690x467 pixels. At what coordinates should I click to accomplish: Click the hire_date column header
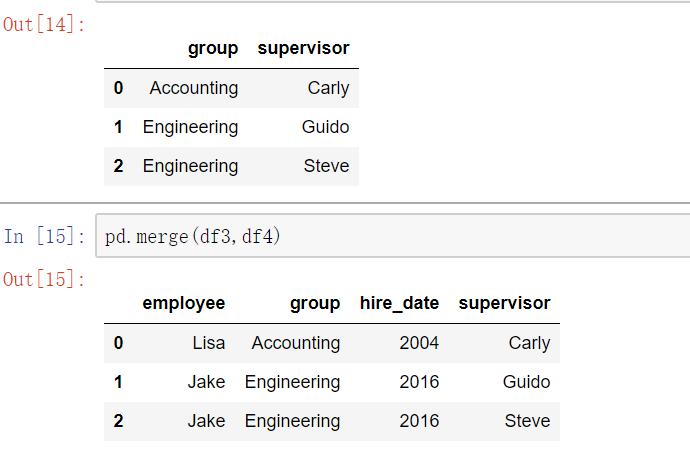(x=399, y=303)
